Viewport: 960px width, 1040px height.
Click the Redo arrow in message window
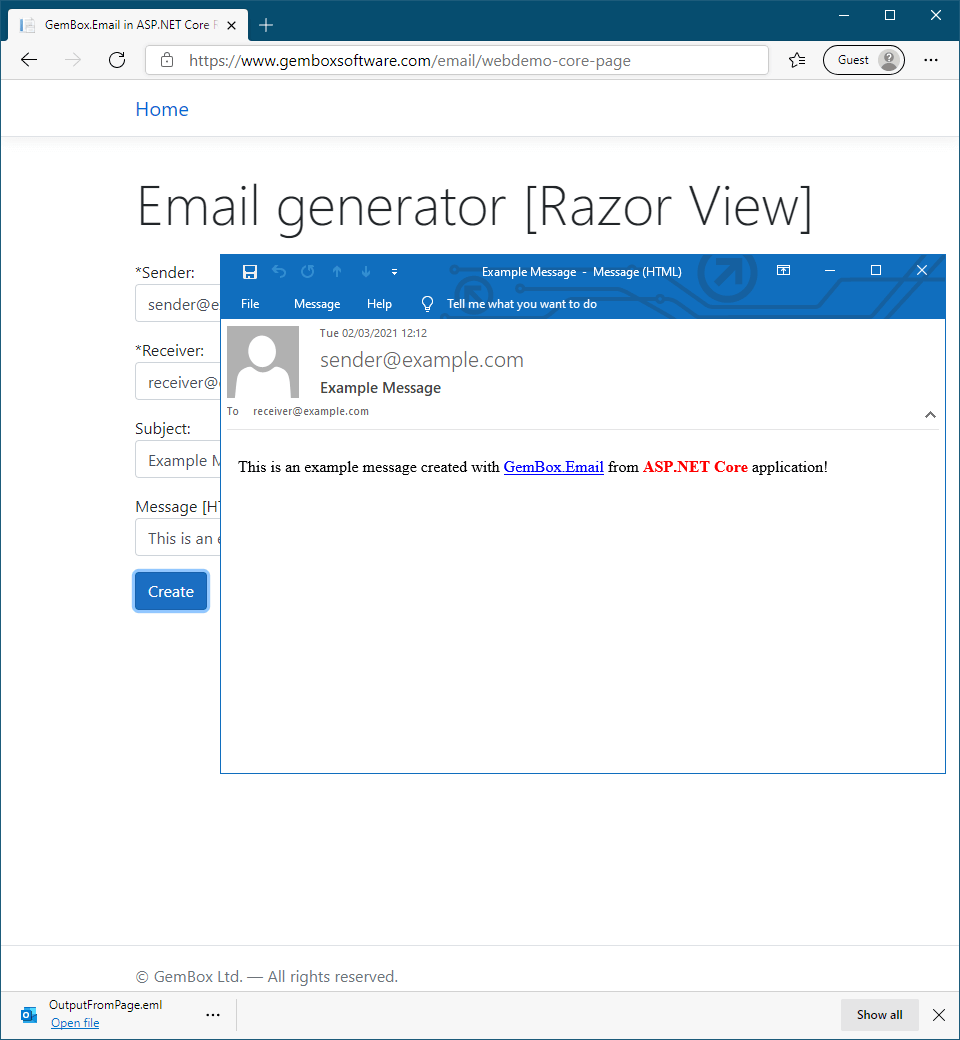click(x=308, y=271)
